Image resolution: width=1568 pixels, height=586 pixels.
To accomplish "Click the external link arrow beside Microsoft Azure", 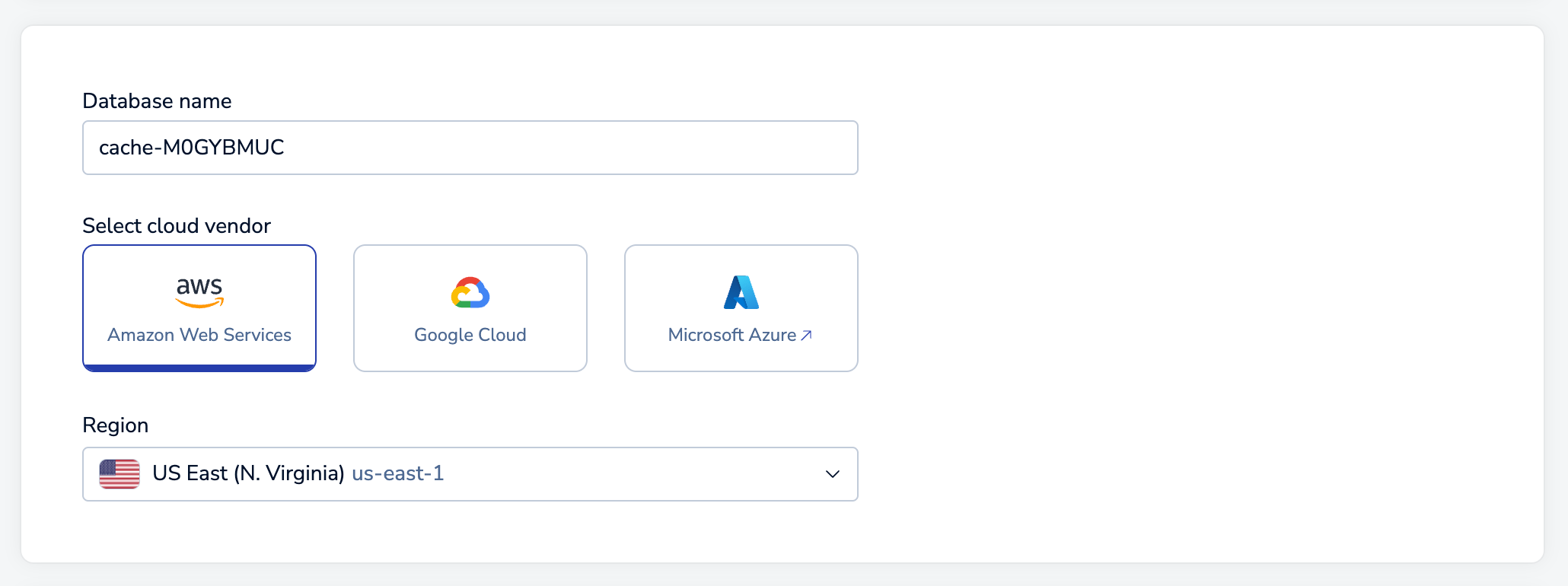I will pyautogui.click(x=807, y=335).
